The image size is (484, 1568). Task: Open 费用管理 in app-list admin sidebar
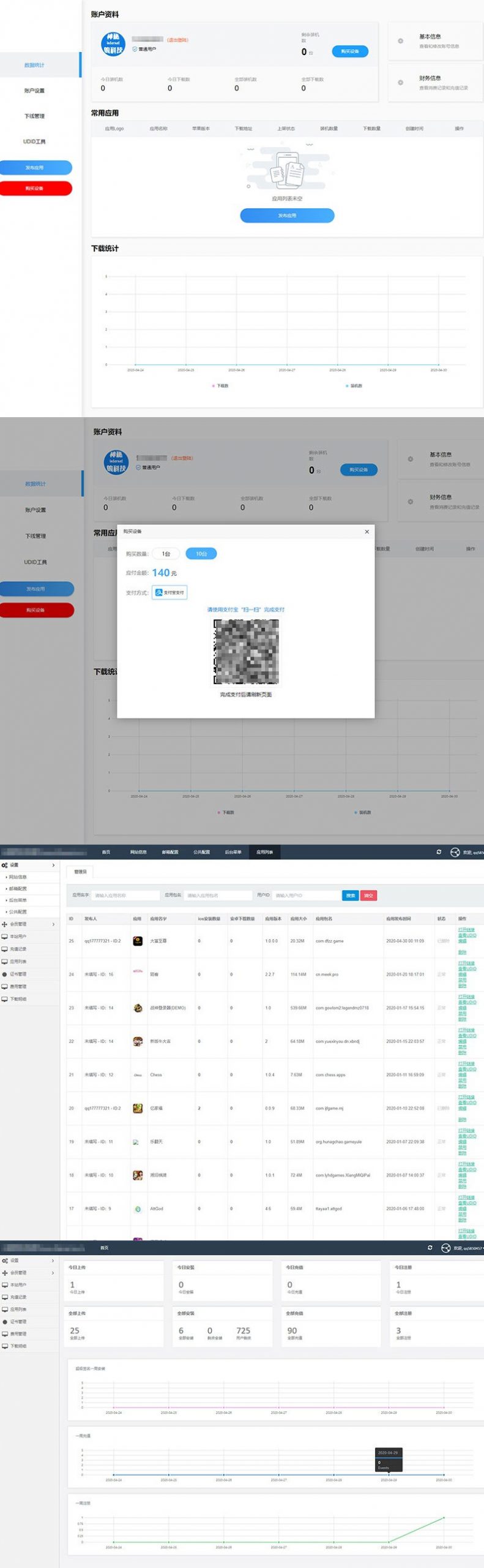[x=30, y=987]
